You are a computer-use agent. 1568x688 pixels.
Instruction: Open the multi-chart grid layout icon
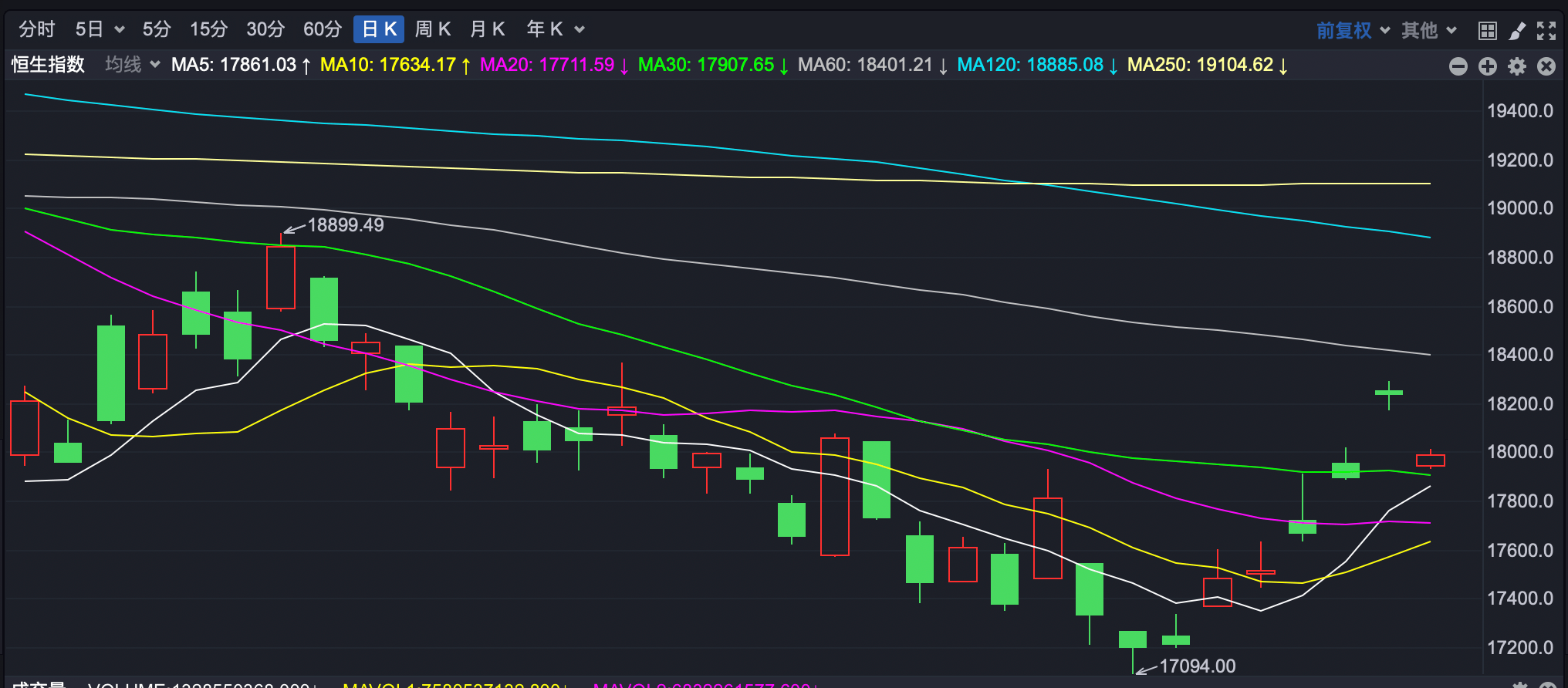click(x=1487, y=30)
